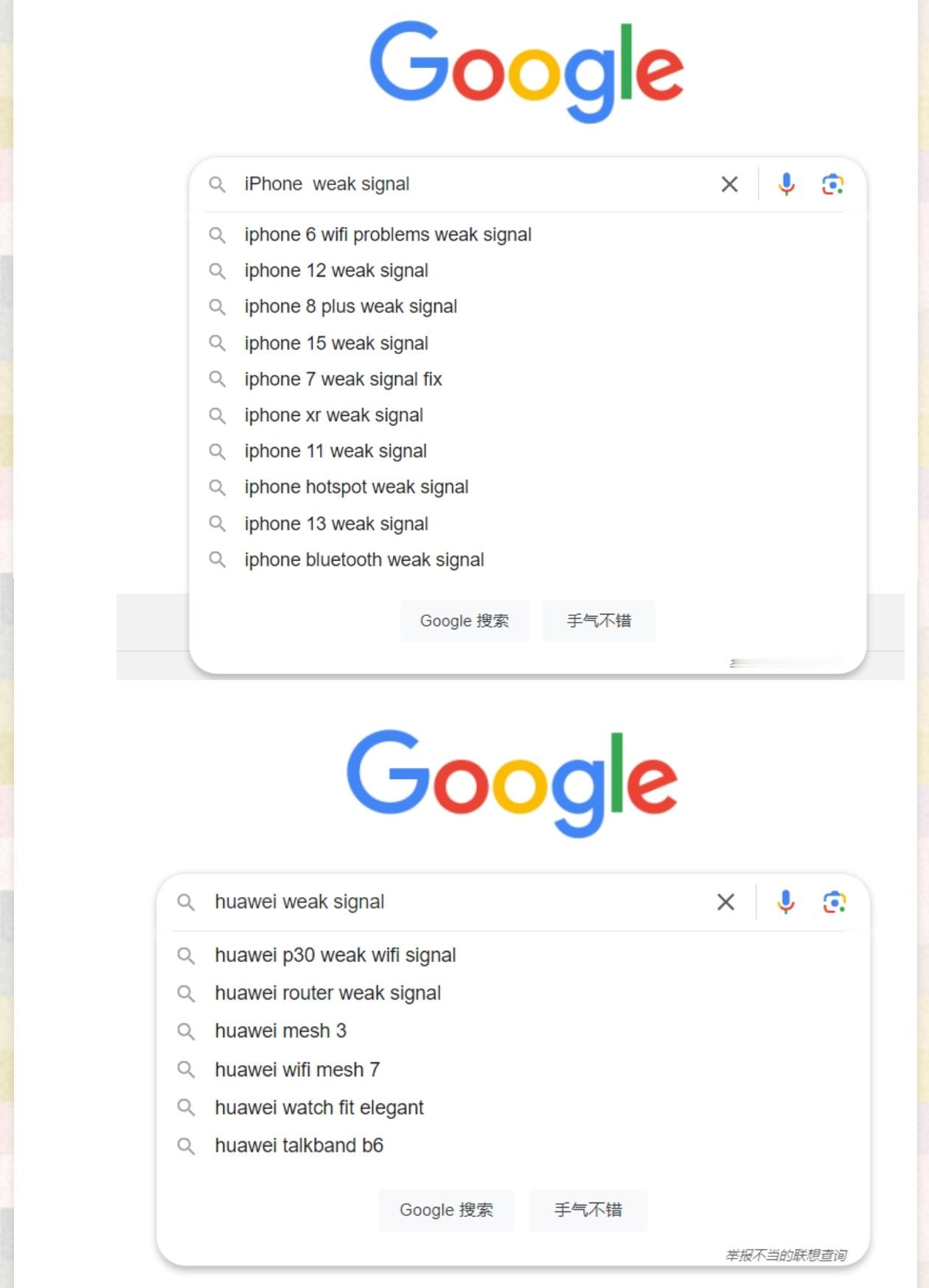Click magnifier icon beside iPhone weak signal query
This screenshot has height=1288, width=929.
click(x=217, y=184)
